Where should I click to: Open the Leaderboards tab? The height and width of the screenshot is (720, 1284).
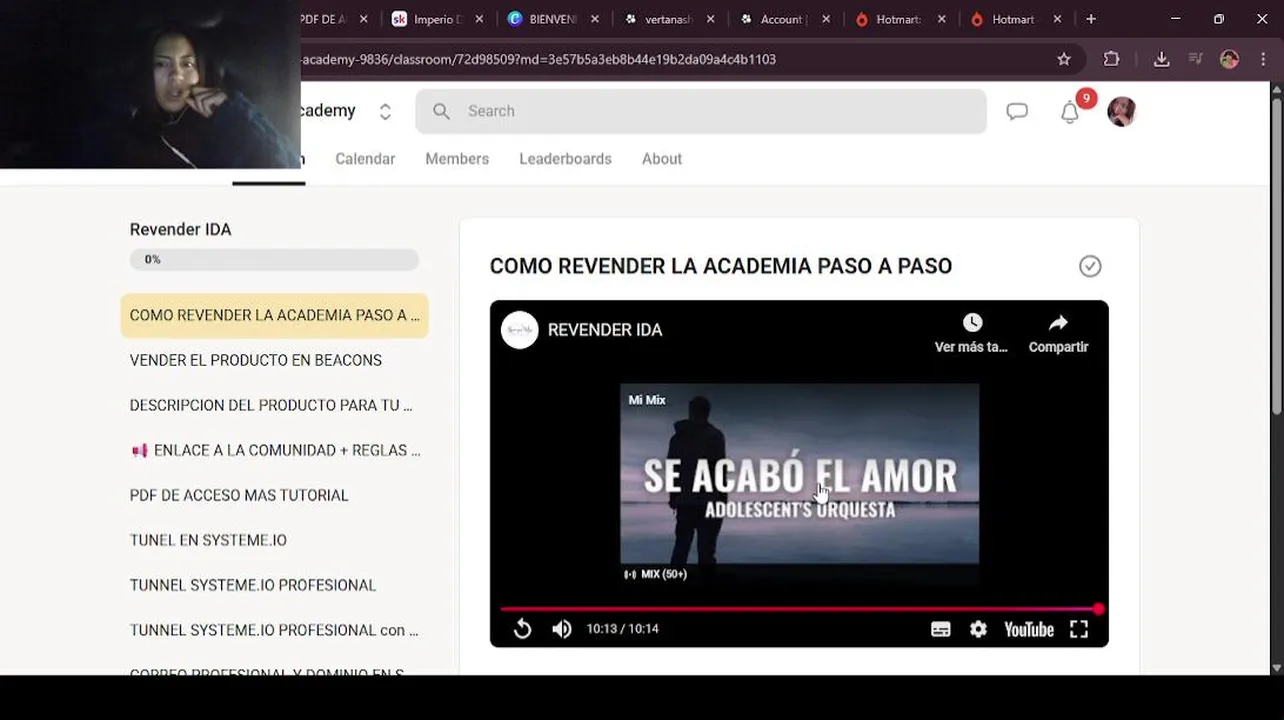click(x=565, y=159)
